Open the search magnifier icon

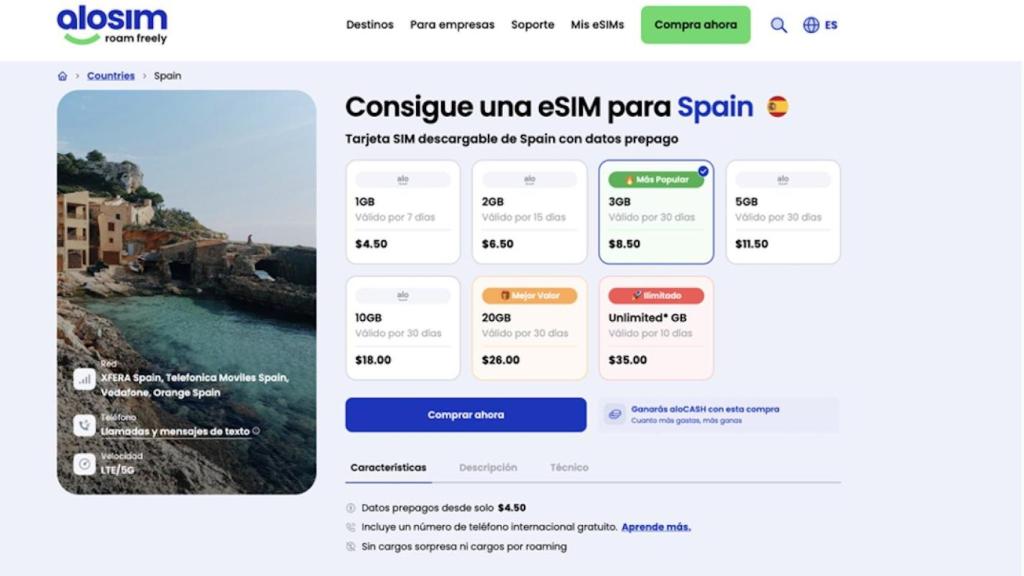click(778, 25)
